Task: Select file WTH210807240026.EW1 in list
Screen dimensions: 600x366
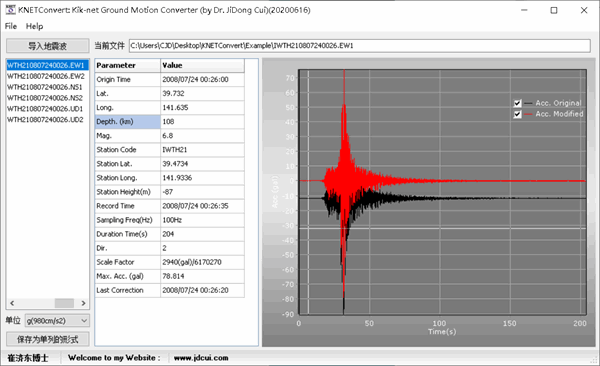Action: 47,65
